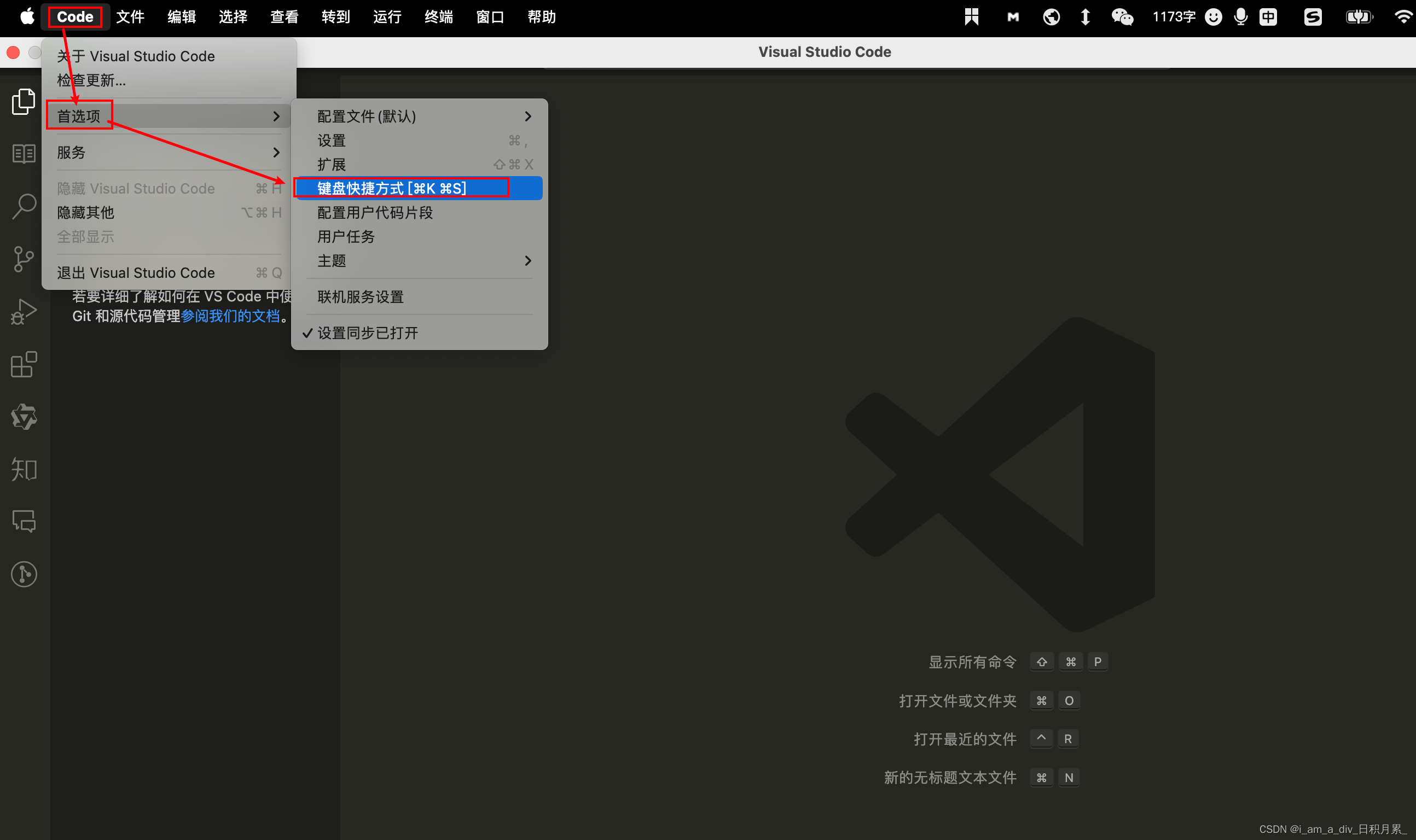This screenshot has height=840, width=1416.
Task: Open the Source Control view icon
Action: [x=24, y=259]
